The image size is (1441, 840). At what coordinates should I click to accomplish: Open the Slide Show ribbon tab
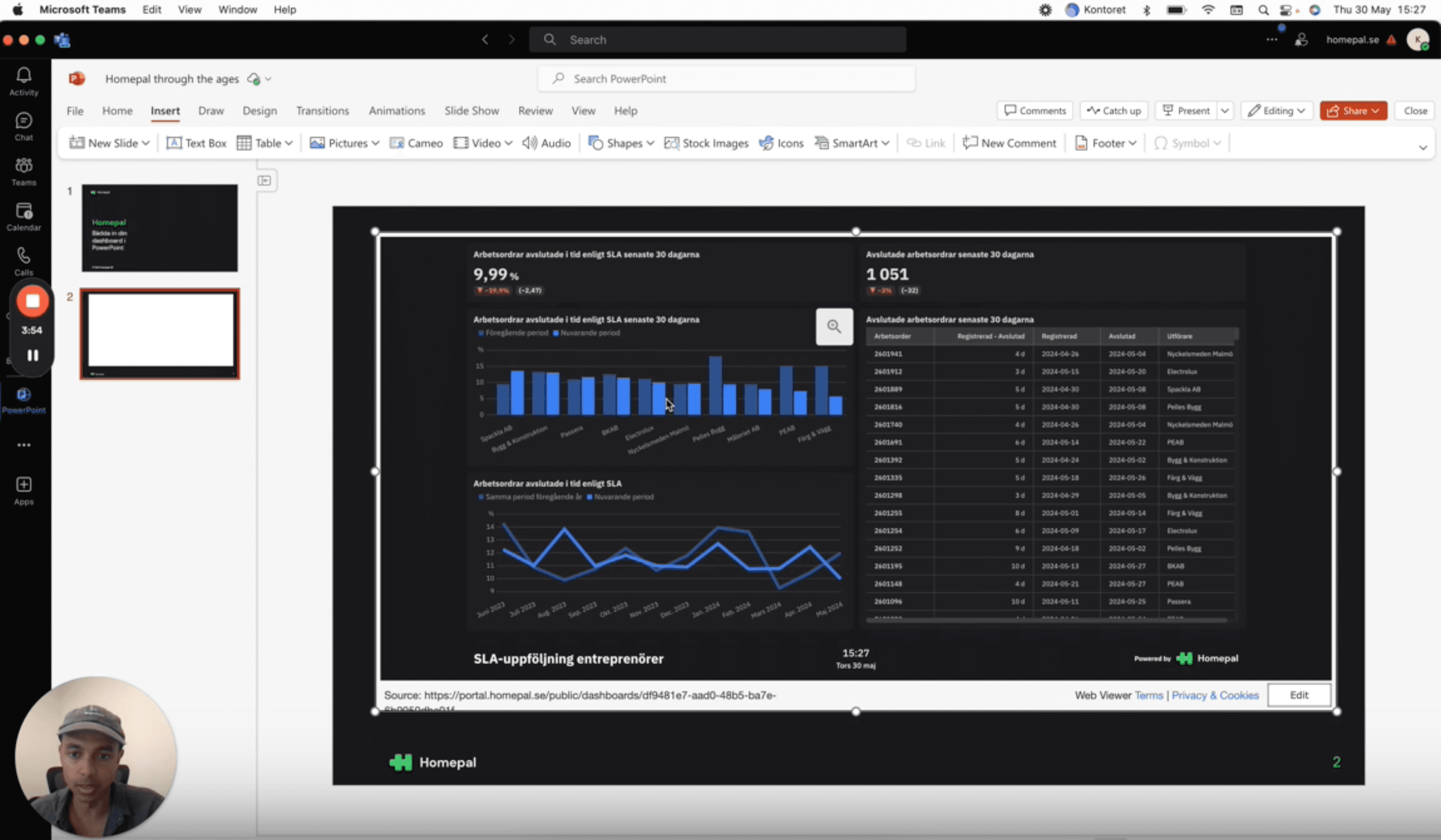click(x=472, y=111)
